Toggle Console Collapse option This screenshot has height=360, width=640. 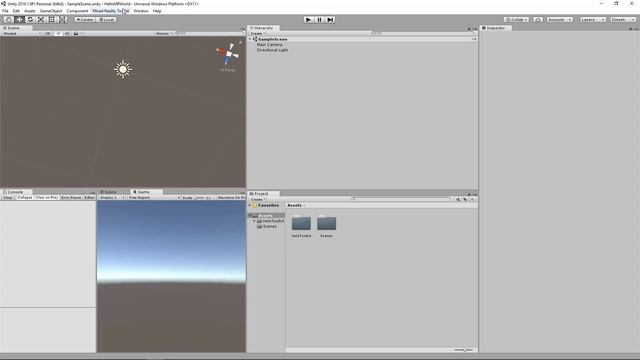coord(25,198)
